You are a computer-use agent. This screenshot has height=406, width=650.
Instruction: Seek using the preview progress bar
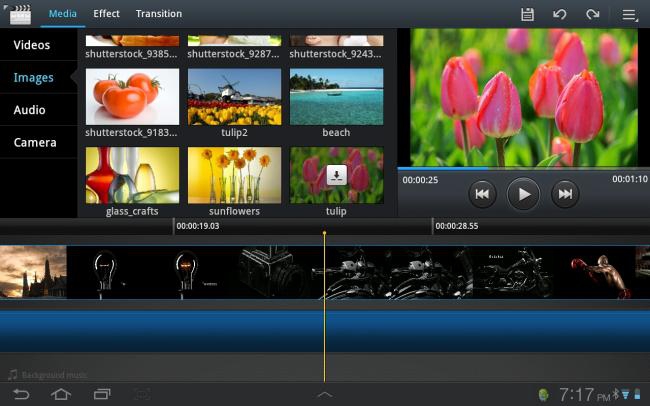[x=524, y=168]
